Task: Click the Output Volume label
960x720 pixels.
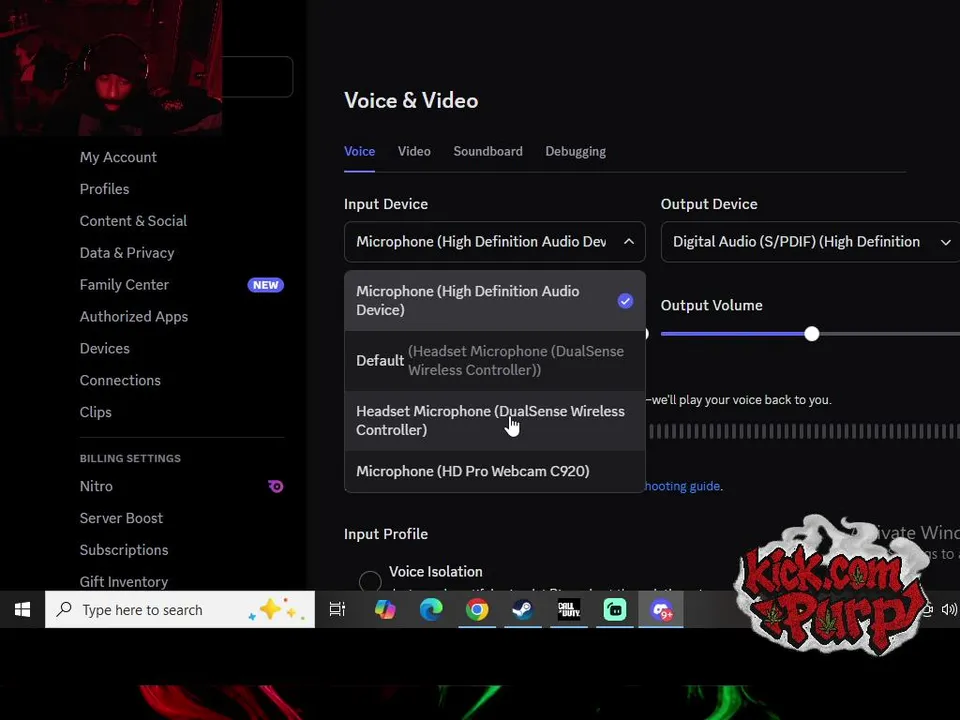Action: coord(711,306)
